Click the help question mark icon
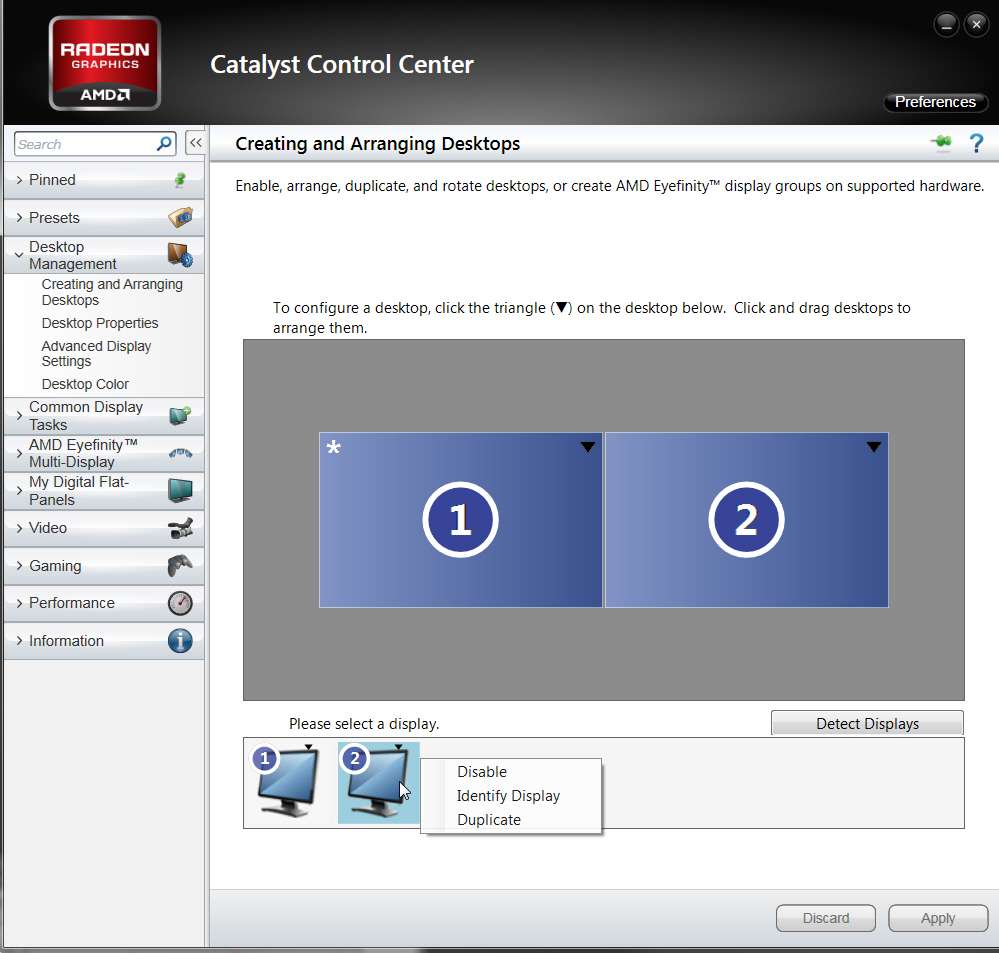The image size is (999, 953). coord(976,143)
